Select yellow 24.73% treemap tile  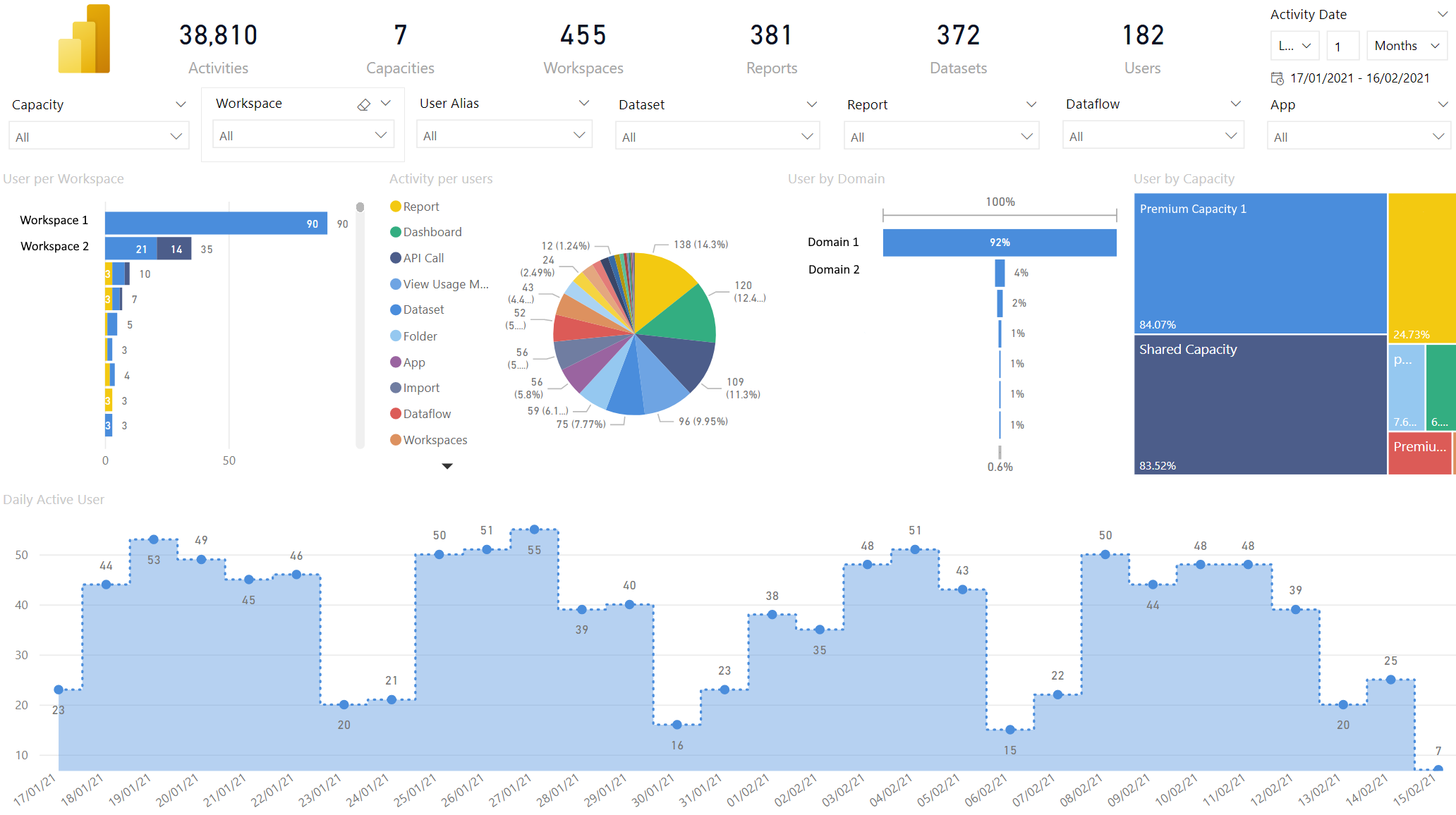[1421, 267]
